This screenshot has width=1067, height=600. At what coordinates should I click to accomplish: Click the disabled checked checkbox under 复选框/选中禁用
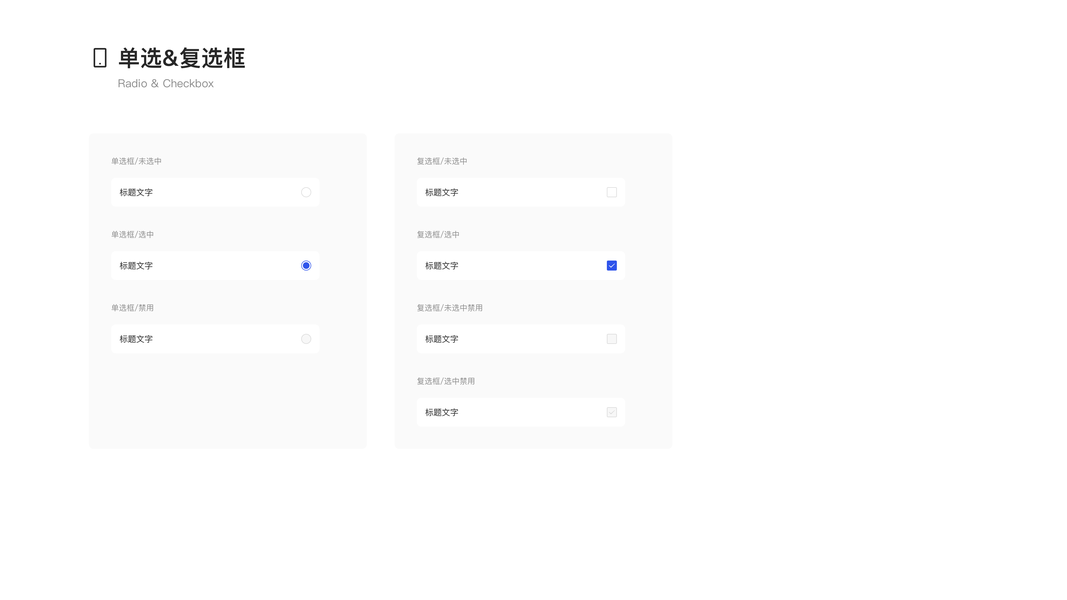tap(612, 412)
